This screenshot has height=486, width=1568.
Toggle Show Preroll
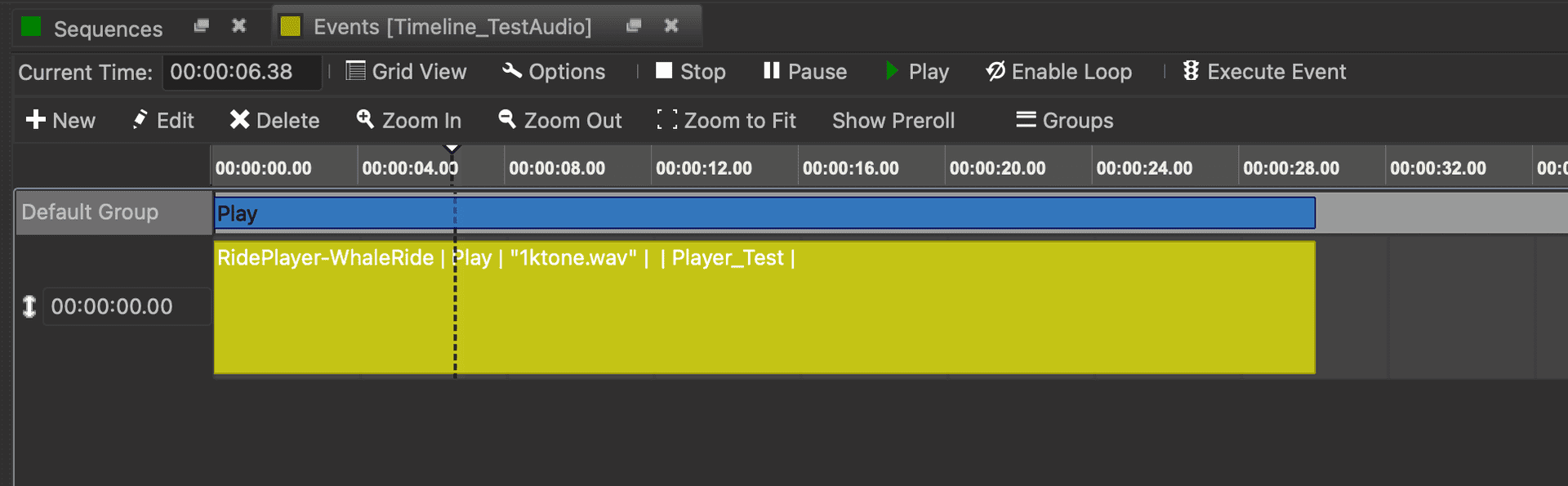(893, 120)
